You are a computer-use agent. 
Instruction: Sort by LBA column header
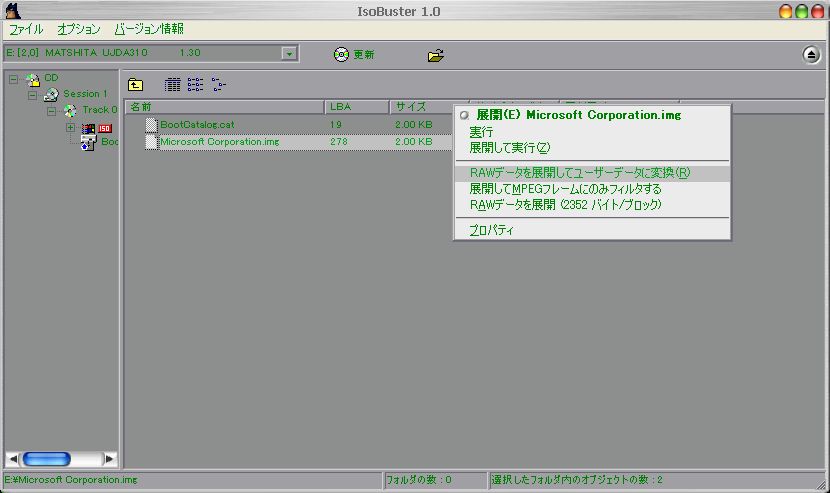click(x=357, y=107)
